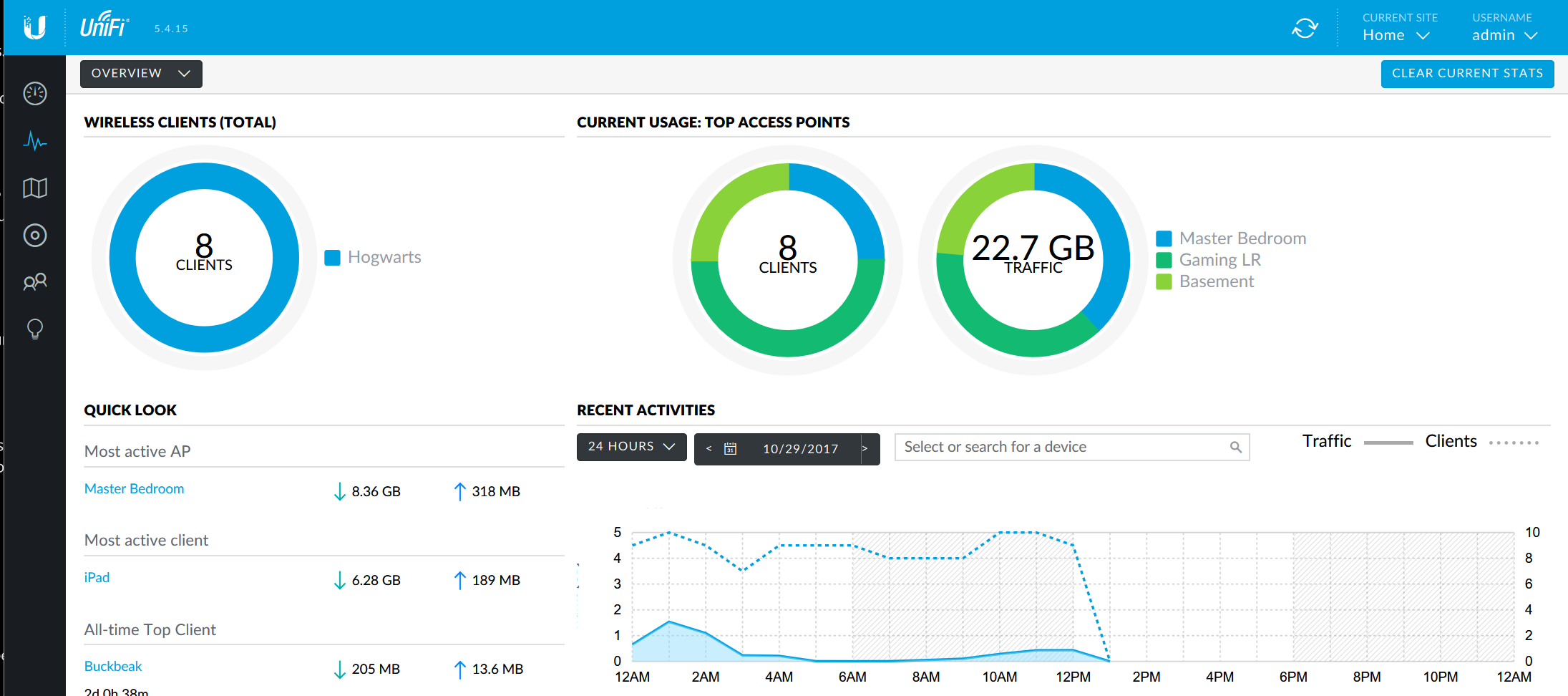Screen dimensions: 1568x696
Task: Open calendar date picker icon
Action: click(730, 449)
